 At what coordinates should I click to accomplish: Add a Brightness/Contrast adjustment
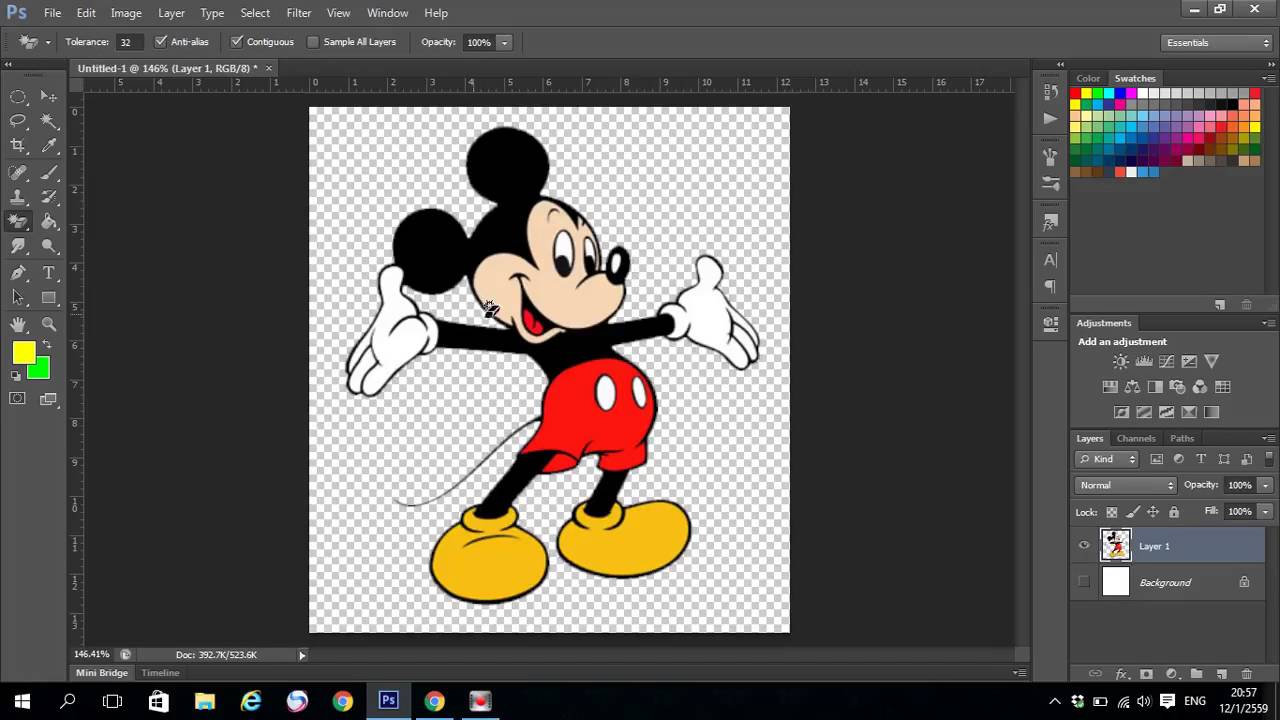click(x=1121, y=362)
